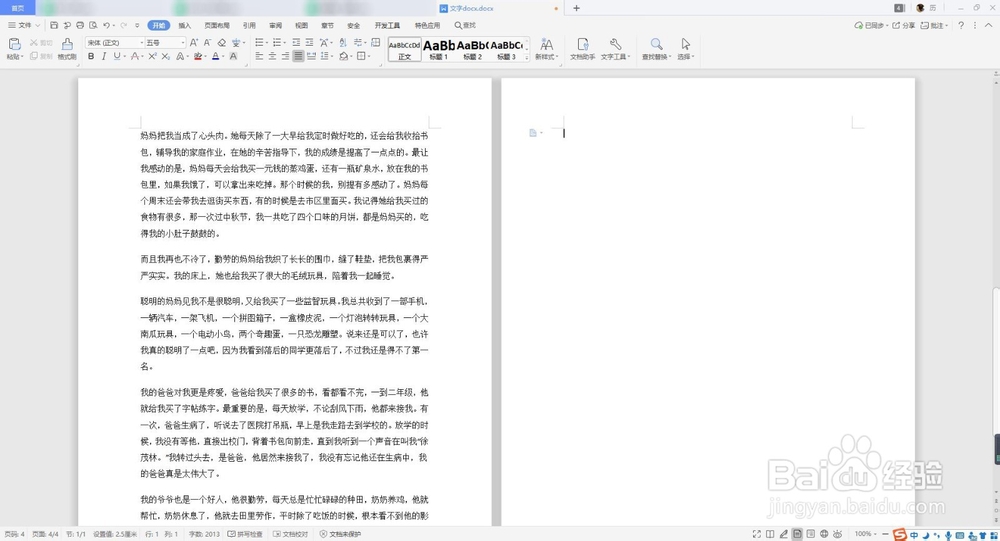
Task: Toggle justify alignment button
Action: [298, 56]
